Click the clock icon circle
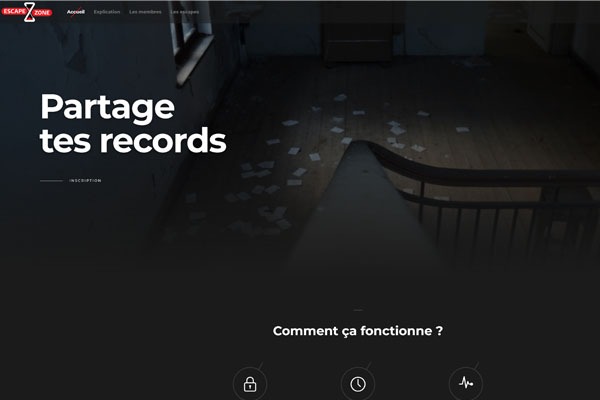Viewport: 600px width, 400px height. pos(358,384)
